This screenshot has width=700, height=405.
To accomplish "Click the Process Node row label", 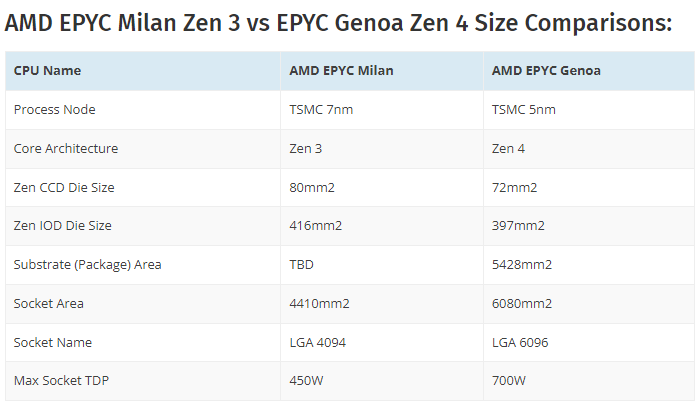I will pyautogui.click(x=54, y=109).
